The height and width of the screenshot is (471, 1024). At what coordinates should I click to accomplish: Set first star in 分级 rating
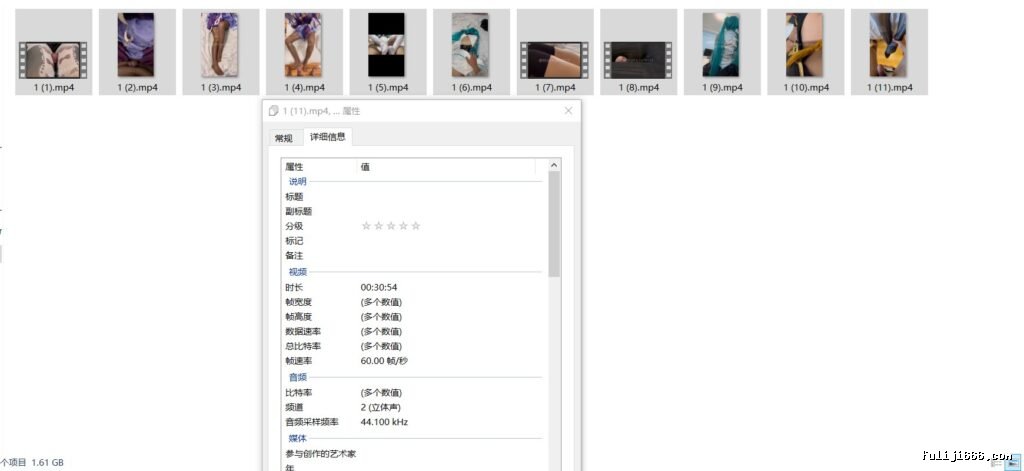pyautogui.click(x=366, y=226)
